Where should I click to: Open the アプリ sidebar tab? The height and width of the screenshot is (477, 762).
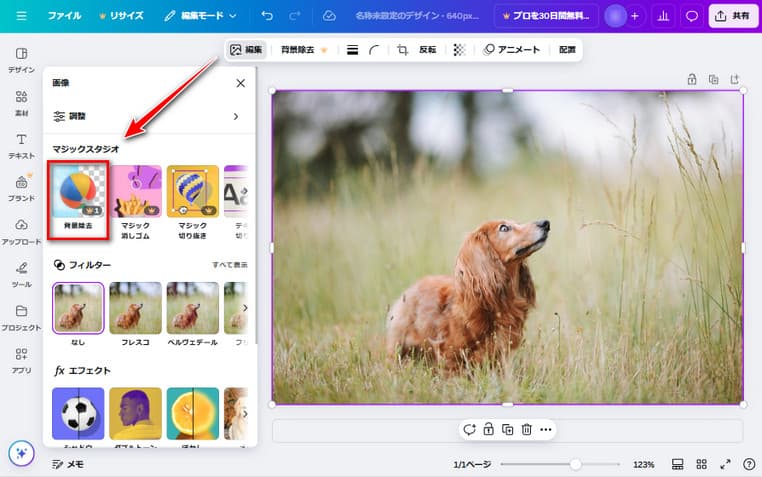click(x=21, y=360)
